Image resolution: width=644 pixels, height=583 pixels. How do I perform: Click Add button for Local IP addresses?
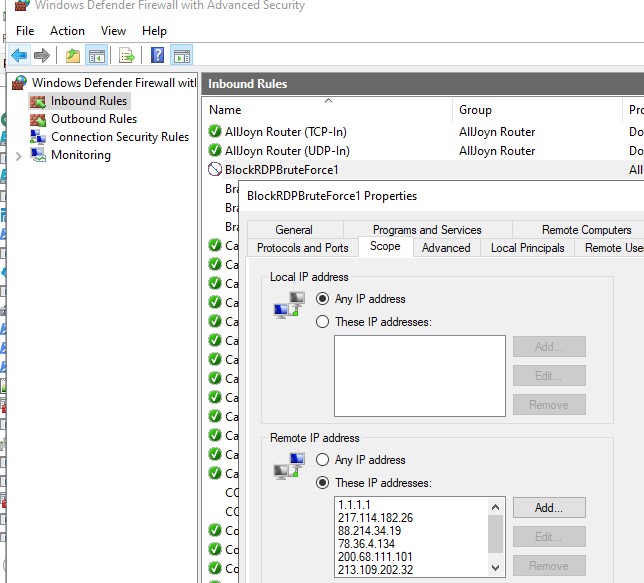549,347
